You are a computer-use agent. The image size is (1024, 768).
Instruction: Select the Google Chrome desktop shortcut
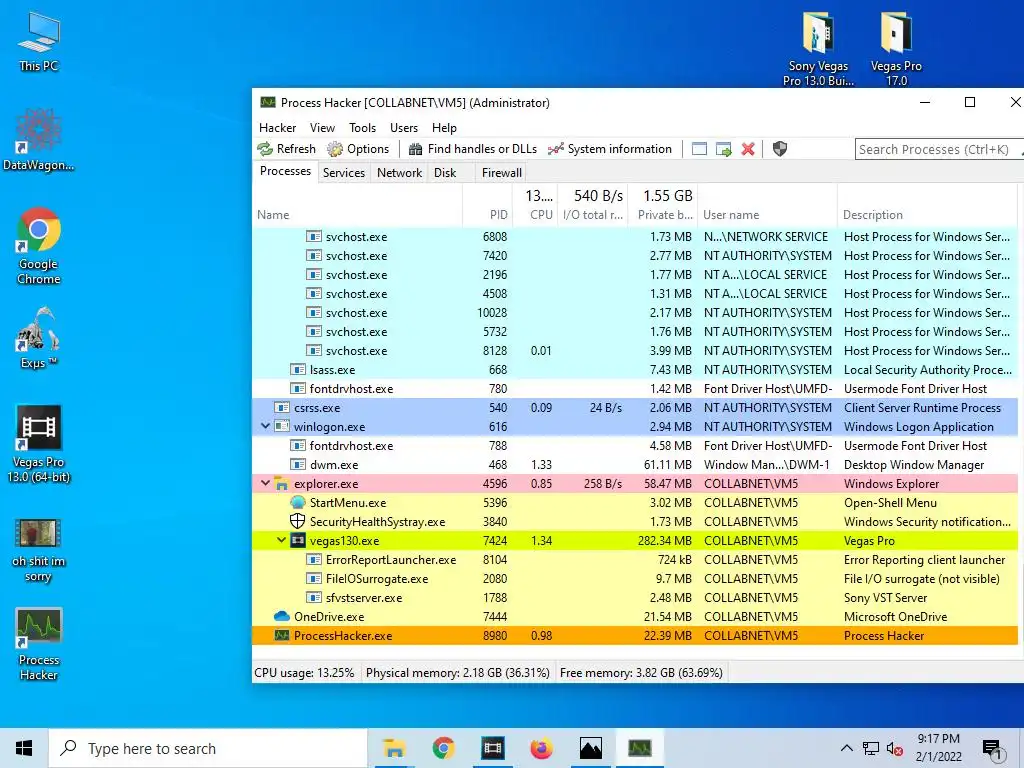pyautogui.click(x=39, y=246)
